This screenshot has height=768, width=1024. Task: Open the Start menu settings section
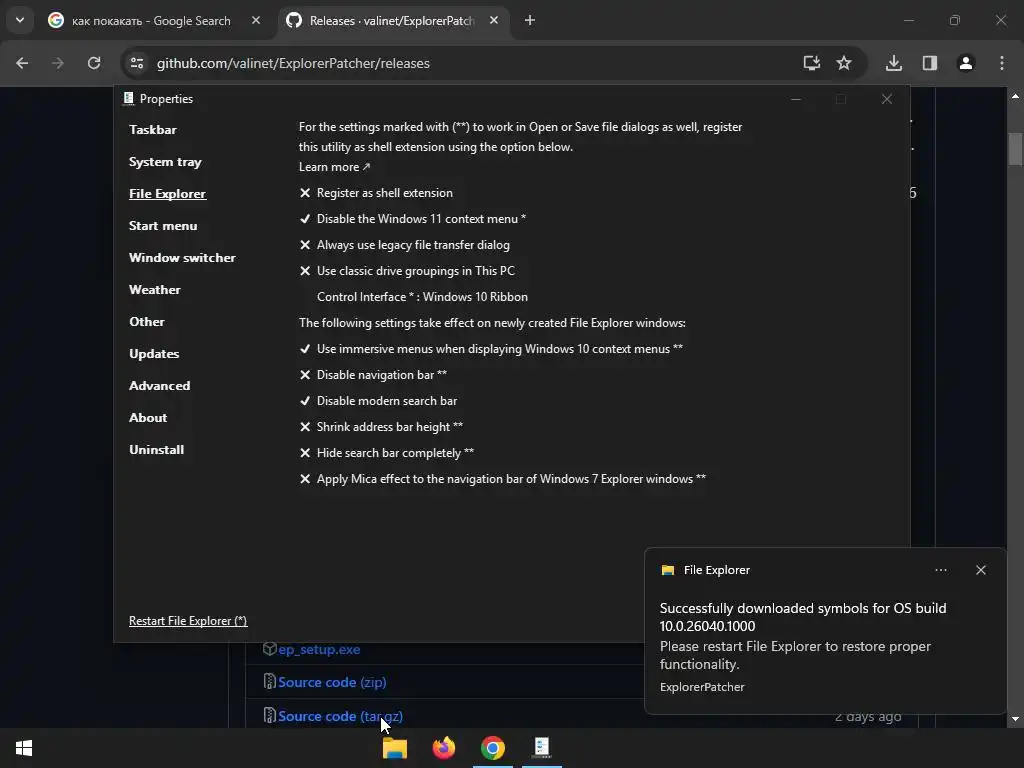click(x=163, y=225)
